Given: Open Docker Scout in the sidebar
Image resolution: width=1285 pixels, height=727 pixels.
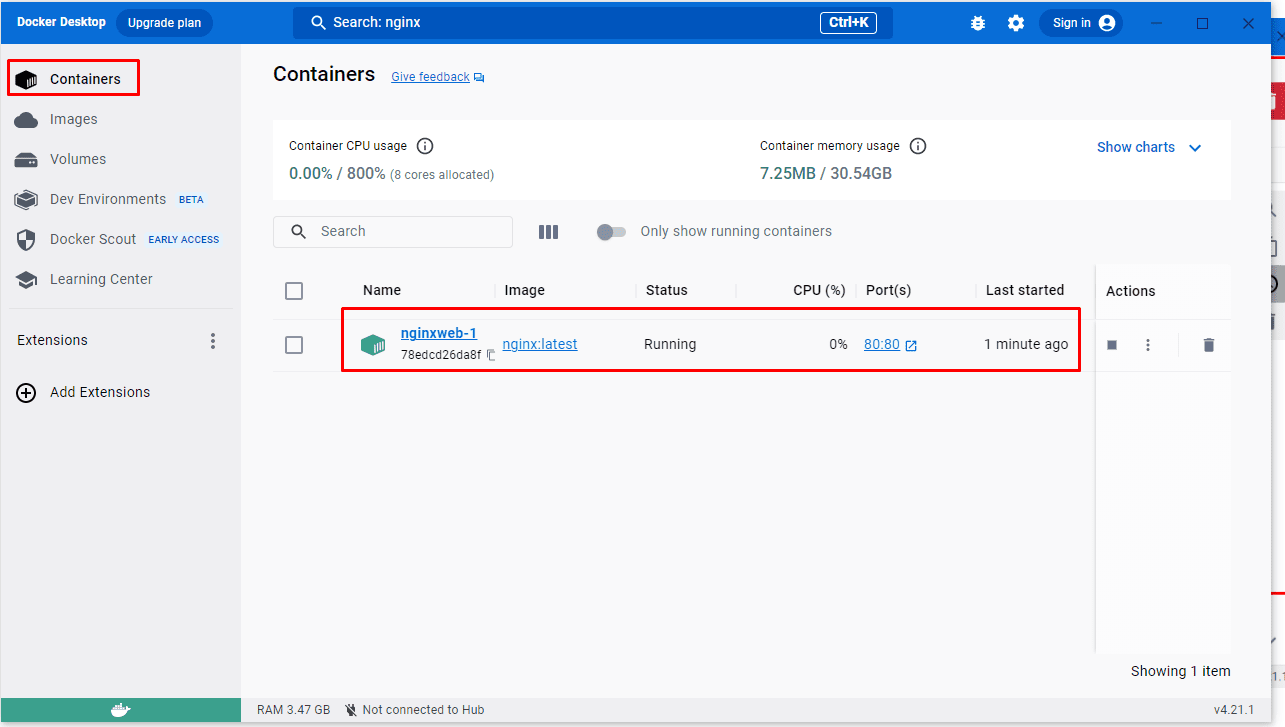Looking at the screenshot, I should (116, 239).
